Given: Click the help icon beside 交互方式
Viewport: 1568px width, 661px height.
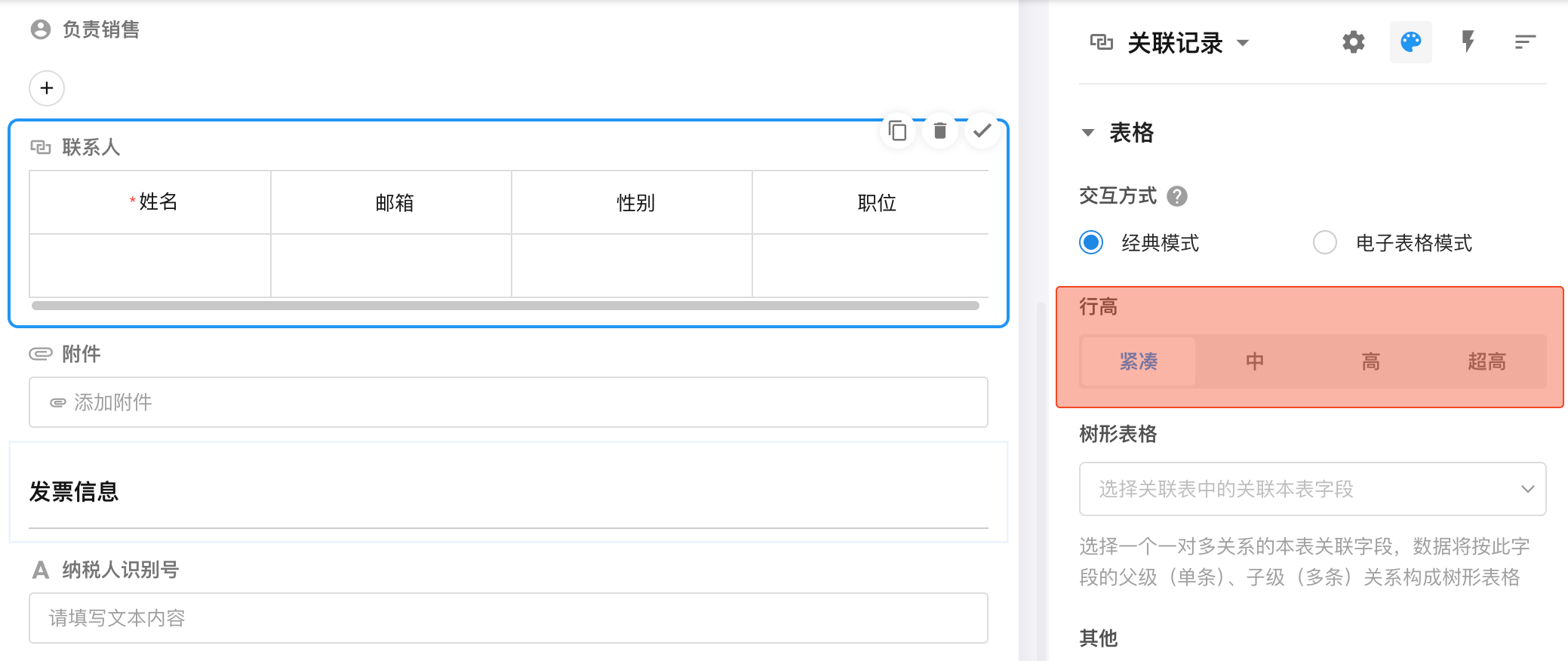Looking at the screenshot, I should pyautogui.click(x=1176, y=196).
